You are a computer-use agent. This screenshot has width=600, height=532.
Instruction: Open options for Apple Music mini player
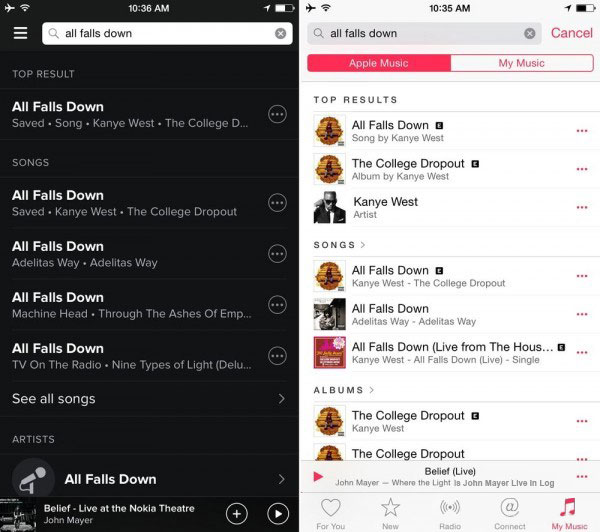point(582,477)
